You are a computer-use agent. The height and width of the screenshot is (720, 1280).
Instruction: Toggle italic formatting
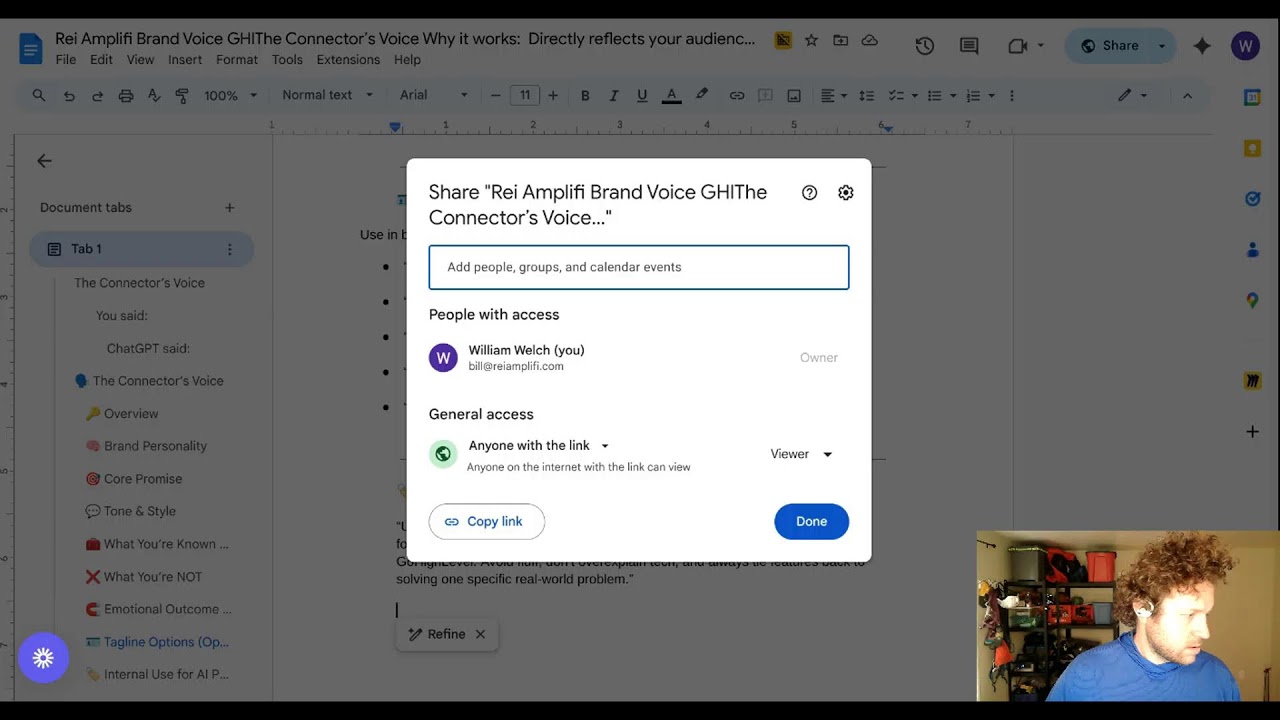614,96
